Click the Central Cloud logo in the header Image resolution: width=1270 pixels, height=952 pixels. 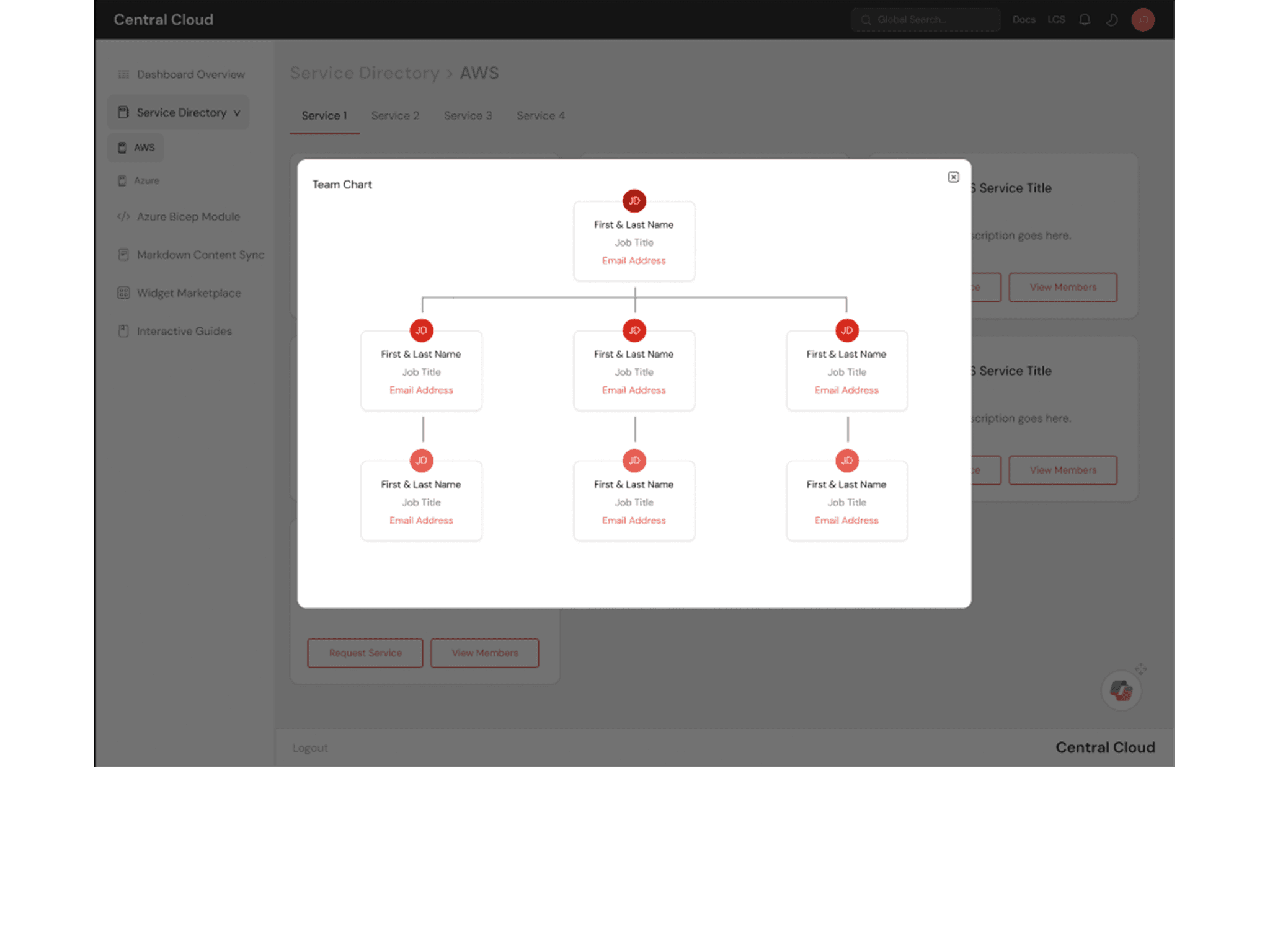[x=163, y=20]
